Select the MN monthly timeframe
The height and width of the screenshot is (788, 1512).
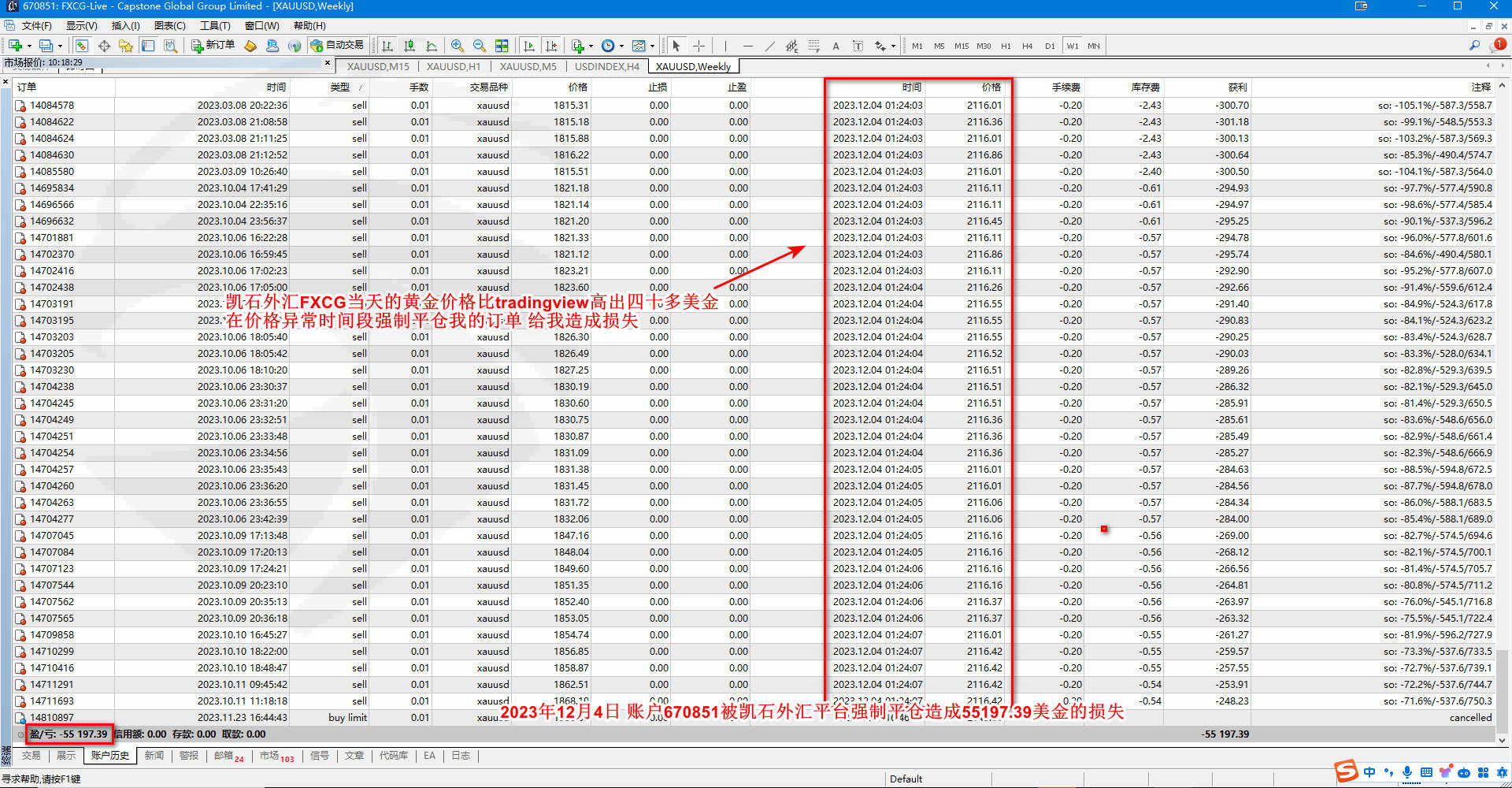[x=1094, y=46]
